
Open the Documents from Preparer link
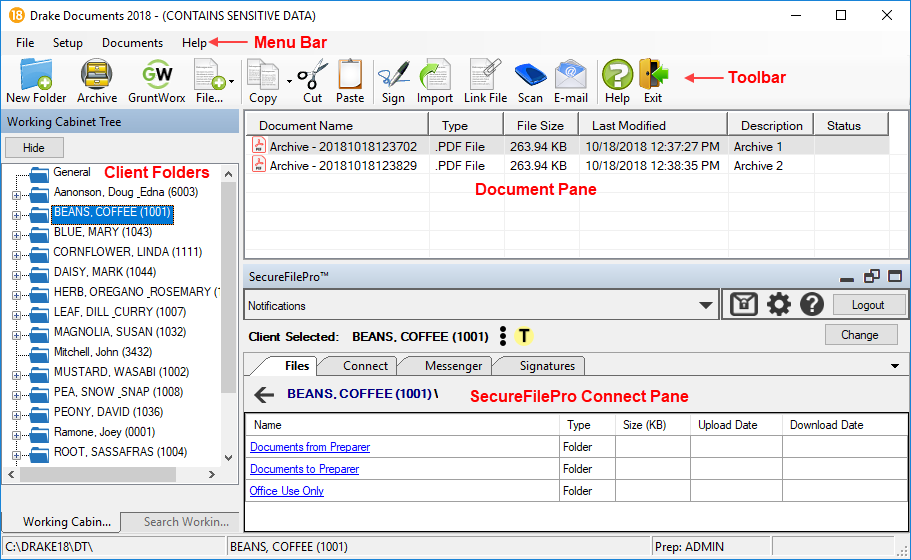(309, 447)
